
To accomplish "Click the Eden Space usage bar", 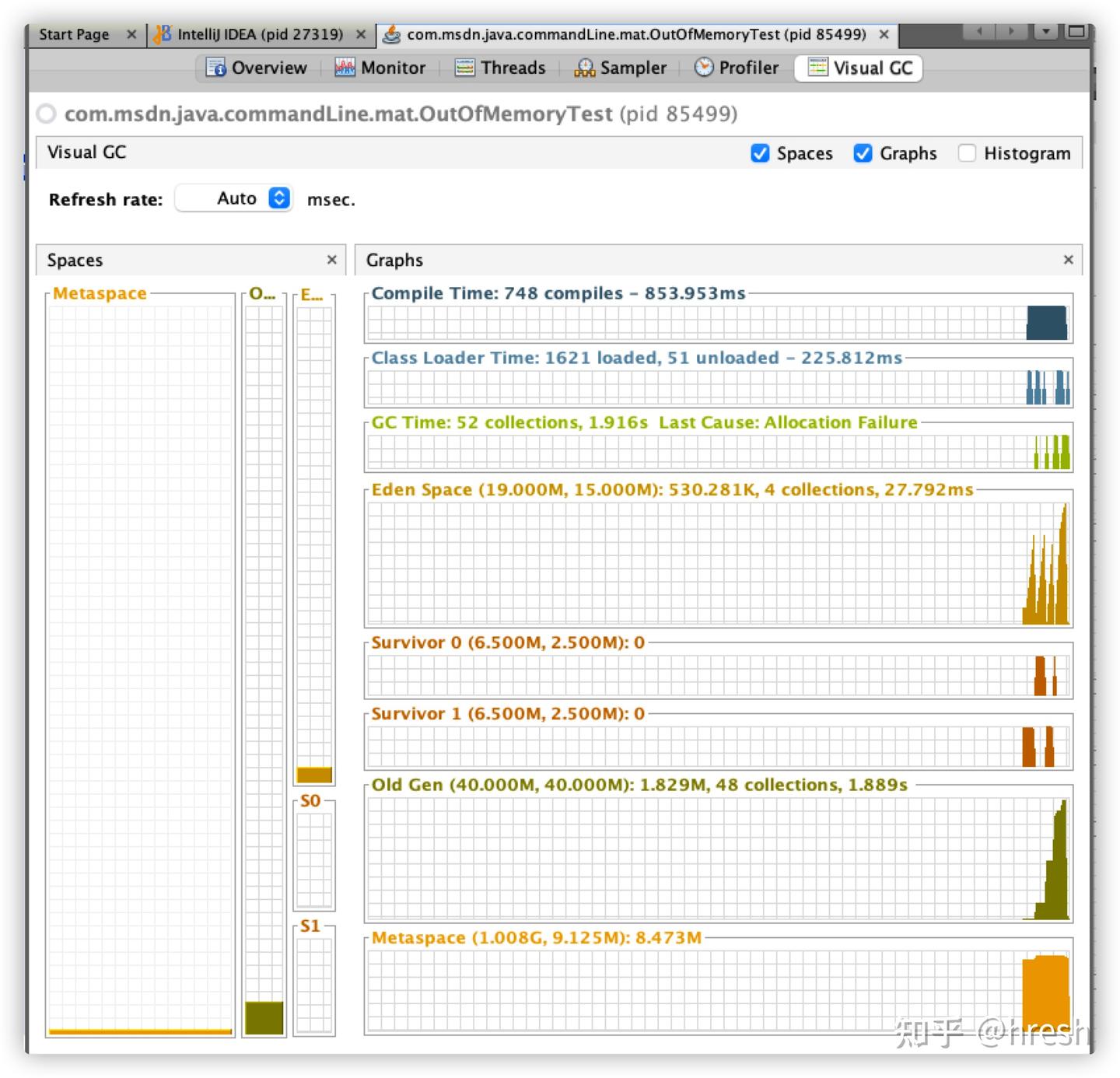I will [x=313, y=773].
